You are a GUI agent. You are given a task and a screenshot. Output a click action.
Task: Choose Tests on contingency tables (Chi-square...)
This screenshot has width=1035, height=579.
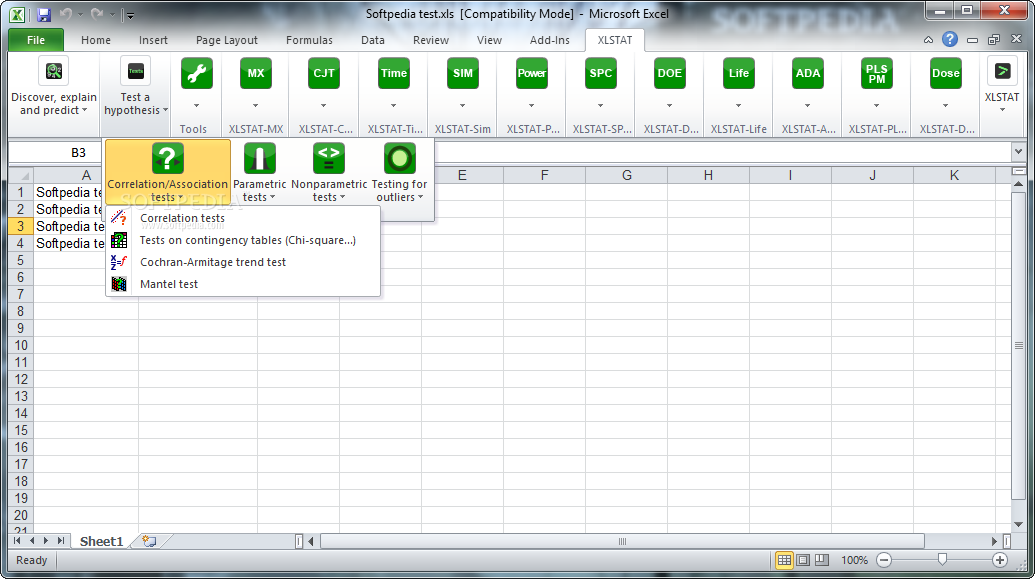coord(243,240)
